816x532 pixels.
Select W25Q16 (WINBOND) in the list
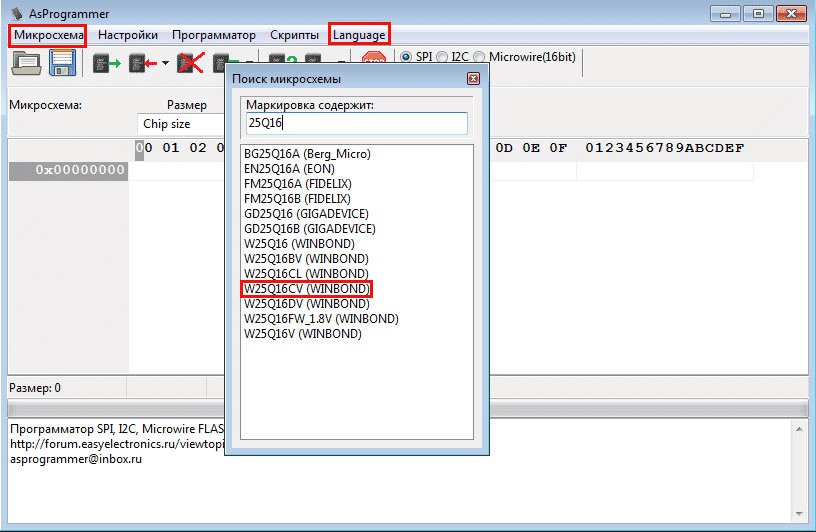tap(299, 244)
